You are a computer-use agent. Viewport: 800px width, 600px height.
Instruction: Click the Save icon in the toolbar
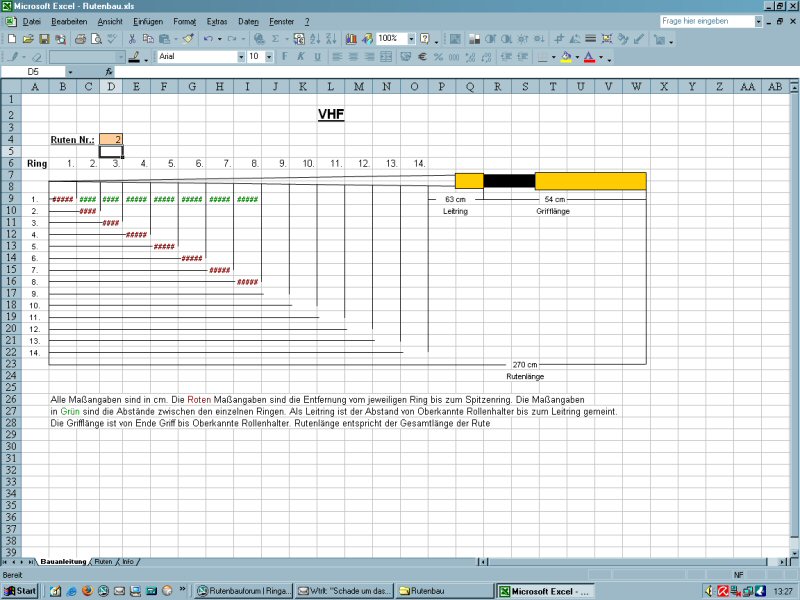pos(43,39)
